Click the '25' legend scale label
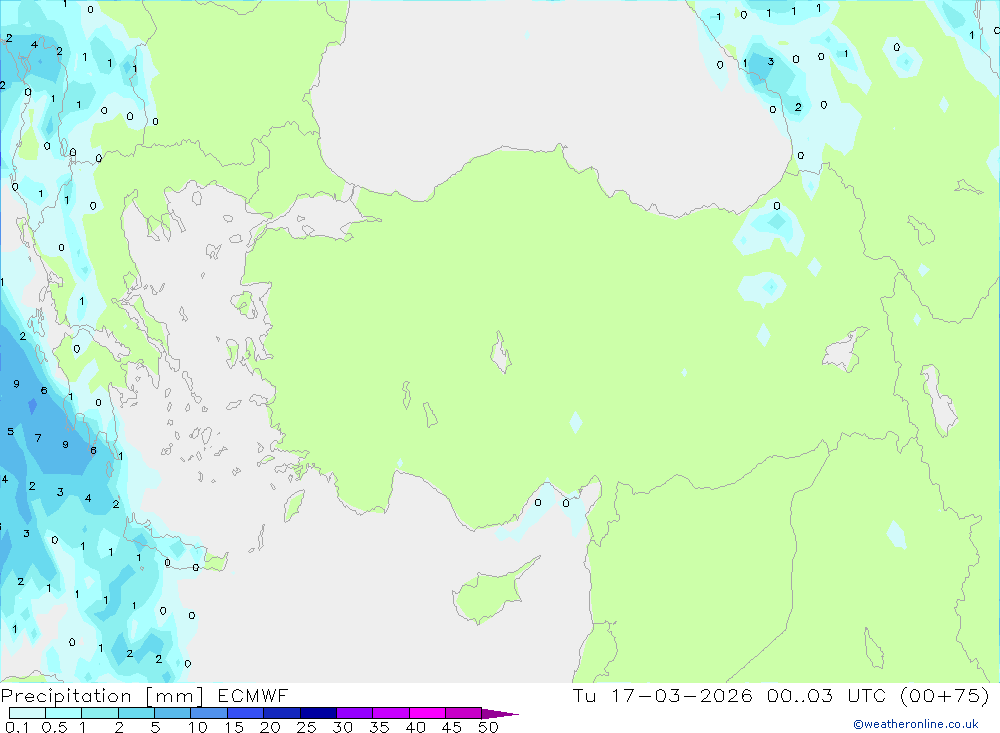This screenshot has width=1000, height=733. click(x=307, y=727)
